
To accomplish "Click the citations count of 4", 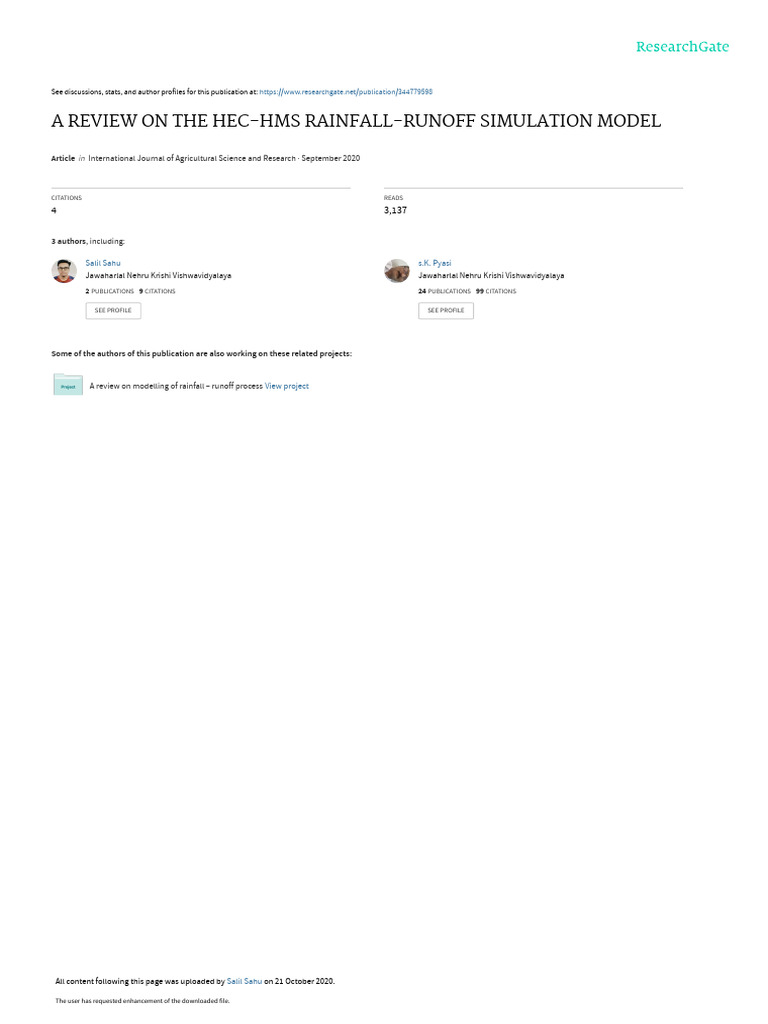I will (54, 210).
